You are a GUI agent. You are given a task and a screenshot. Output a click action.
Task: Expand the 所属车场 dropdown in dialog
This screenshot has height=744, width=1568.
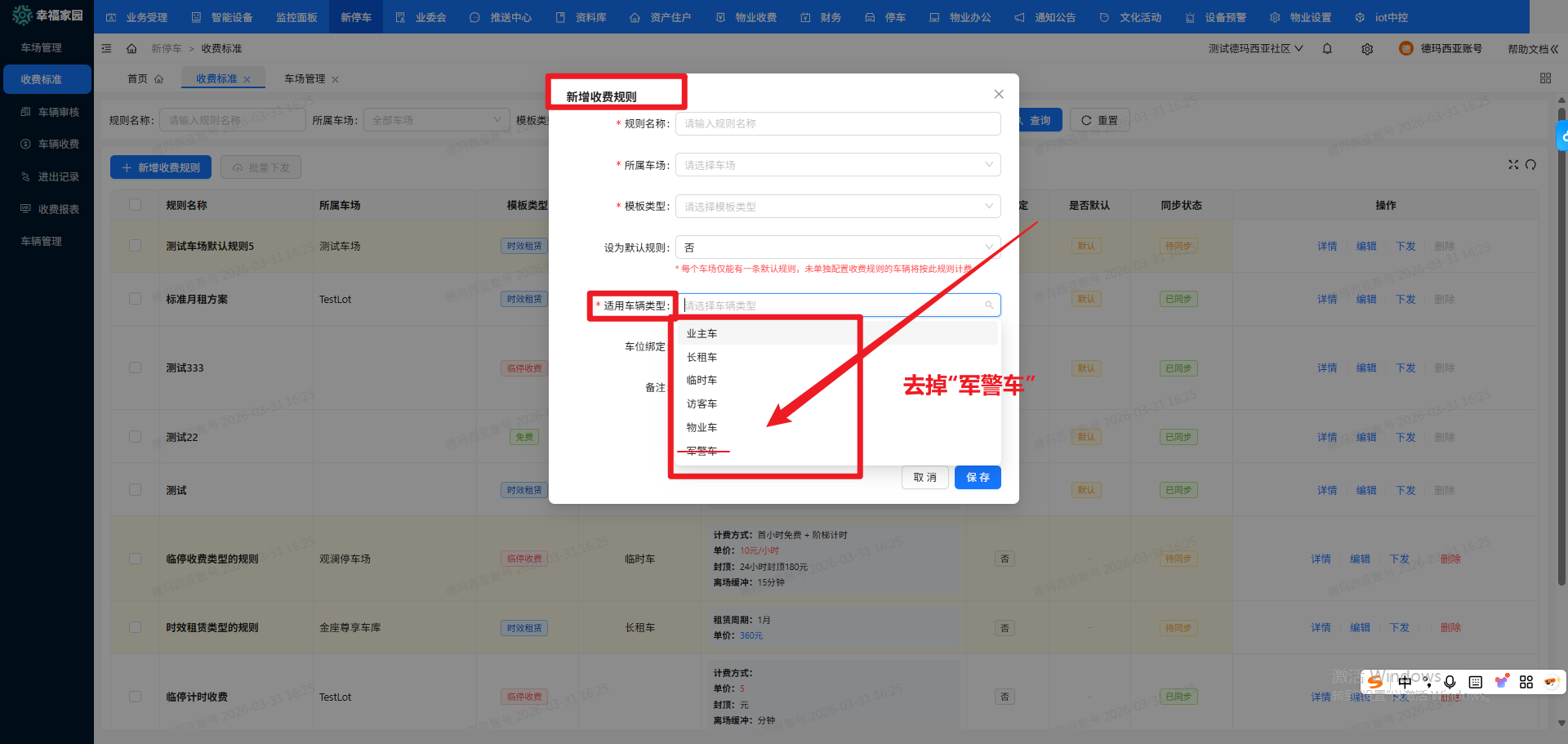click(837, 165)
